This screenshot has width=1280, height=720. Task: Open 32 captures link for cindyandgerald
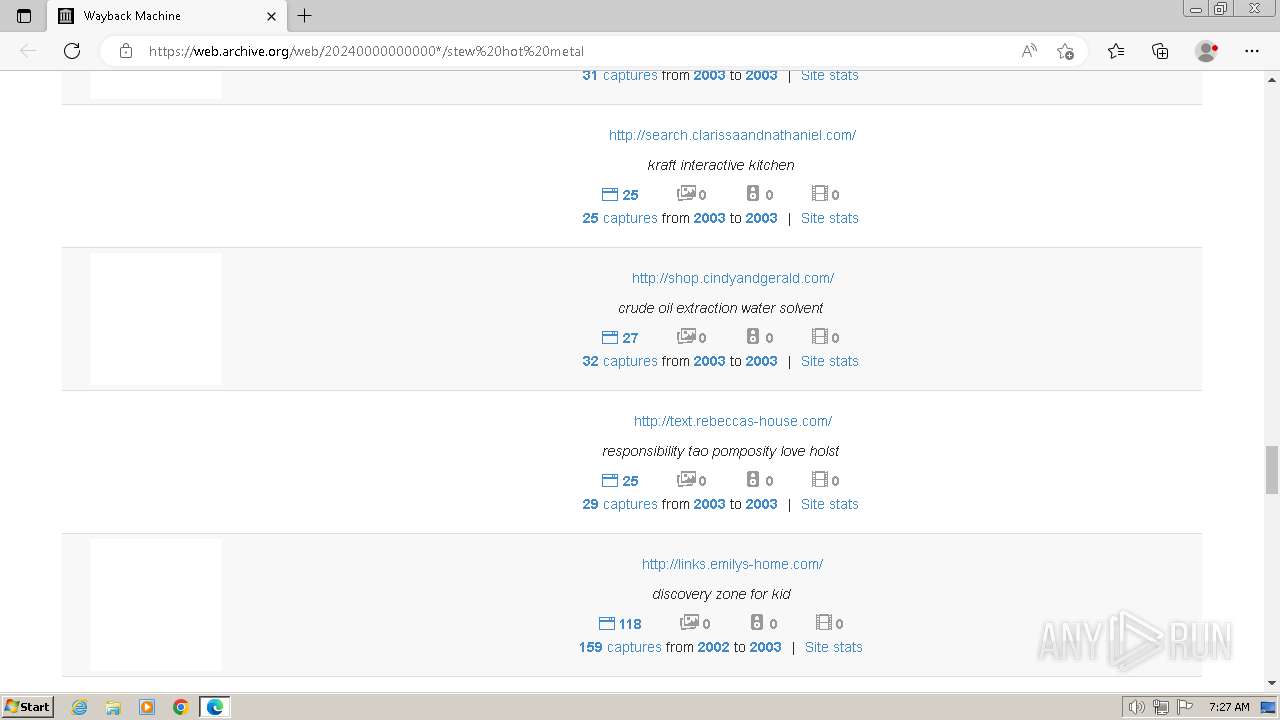tap(620, 361)
